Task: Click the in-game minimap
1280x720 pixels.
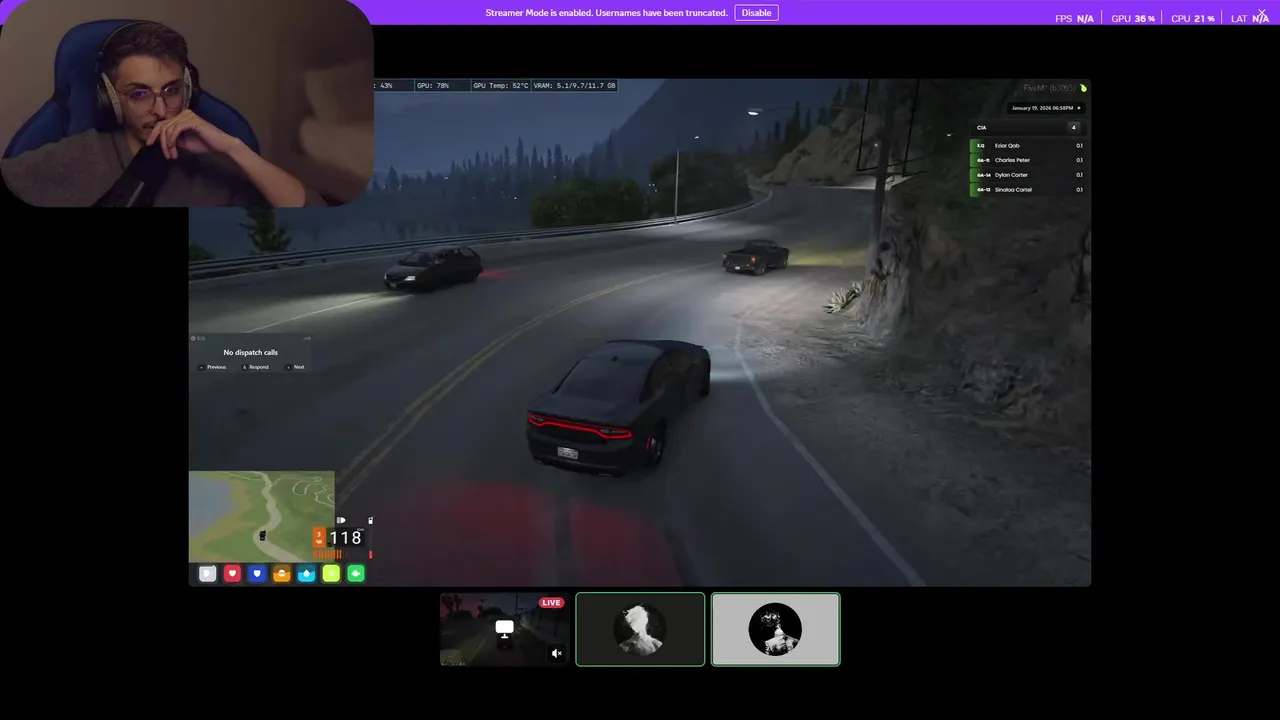Action: (x=261, y=516)
